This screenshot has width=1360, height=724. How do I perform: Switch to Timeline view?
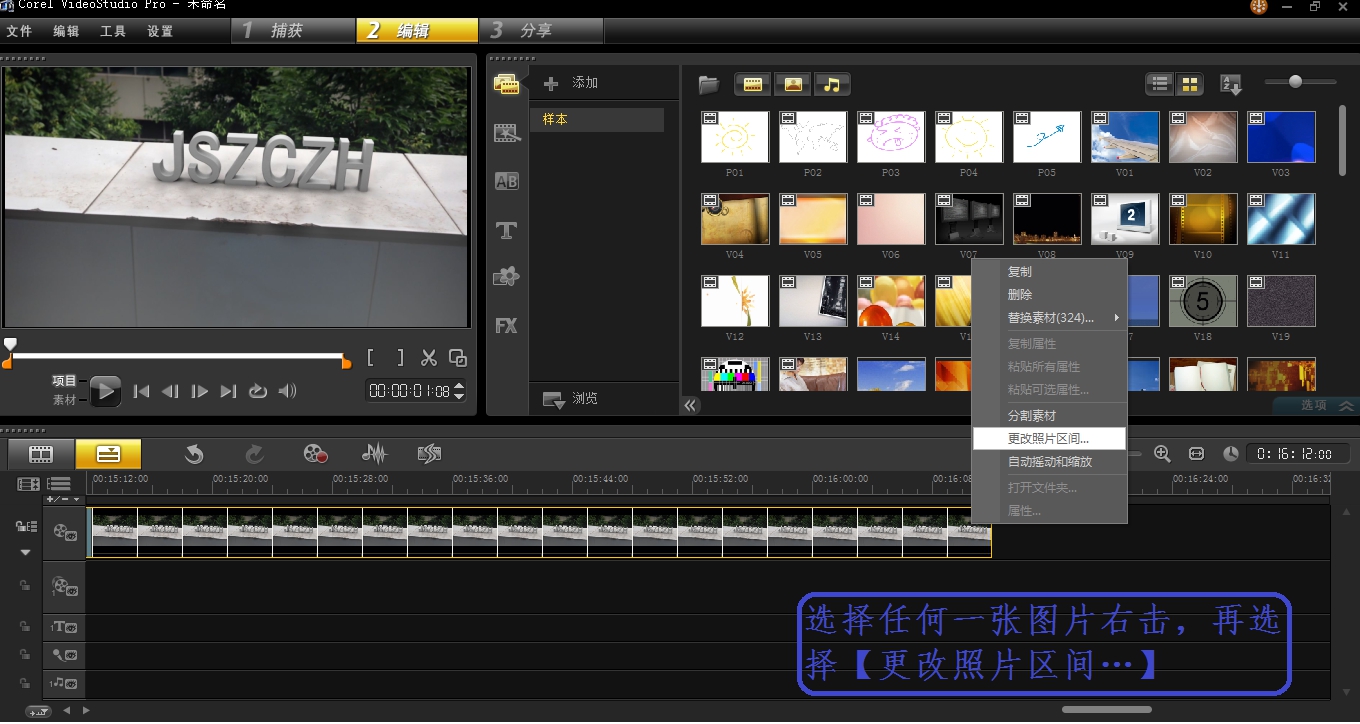pyautogui.click(x=108, y=454)
